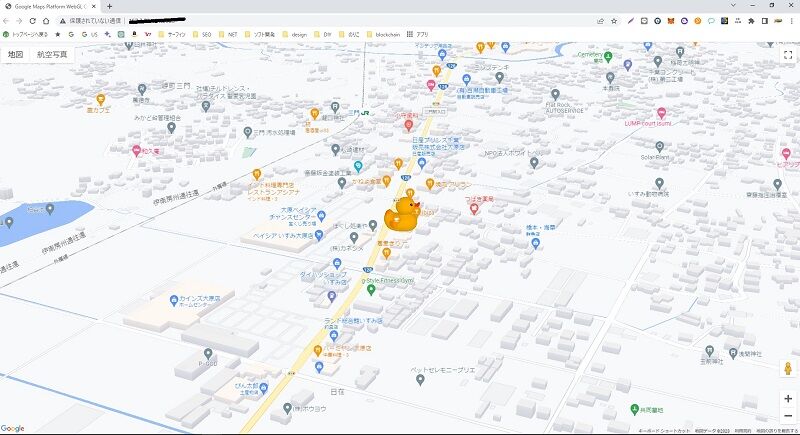Click browser forward arrow
The image size is (800, 435).
pos(19,21)
